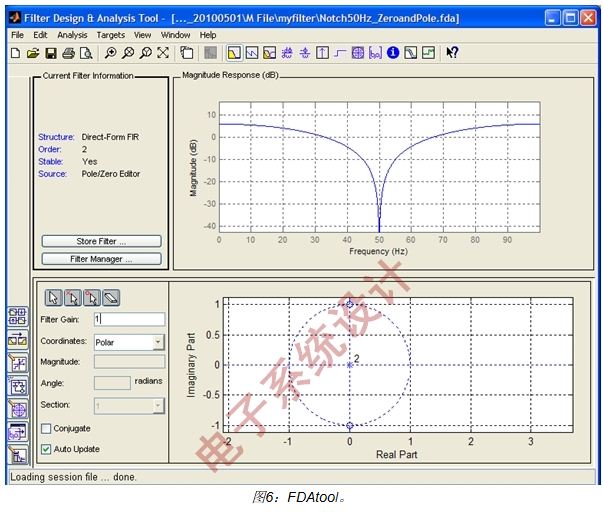Image resolution: width=603 pixels, height=512 pixels.
Task: Open the Analysis menu
Action: pyautogui.click(x=72, y=35)
